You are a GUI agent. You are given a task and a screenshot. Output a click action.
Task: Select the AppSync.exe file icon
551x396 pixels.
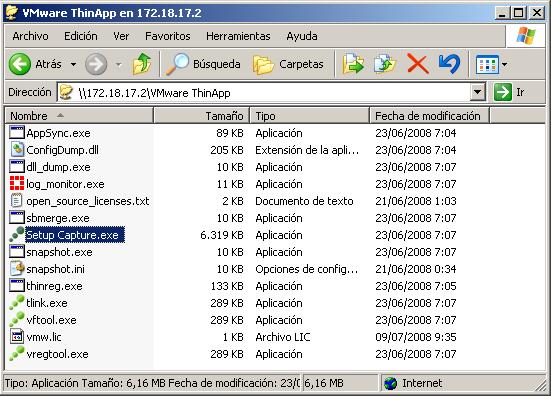(17, 133)
